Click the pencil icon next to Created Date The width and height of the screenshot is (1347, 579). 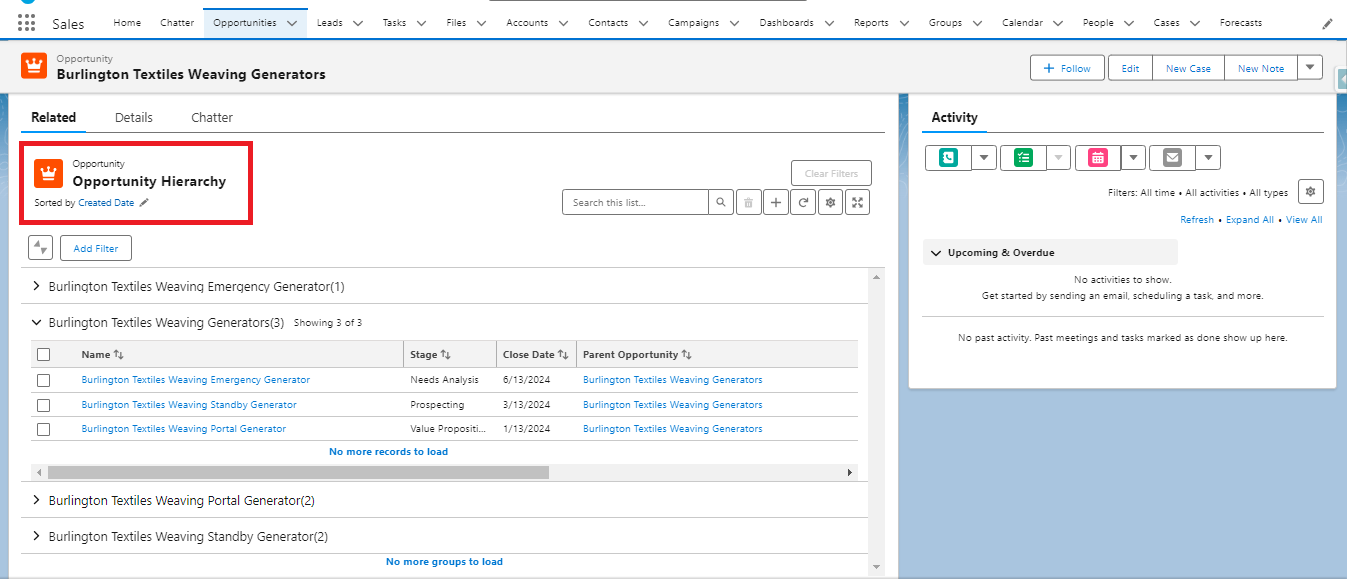pyautogui.click(x=144, y=203)
